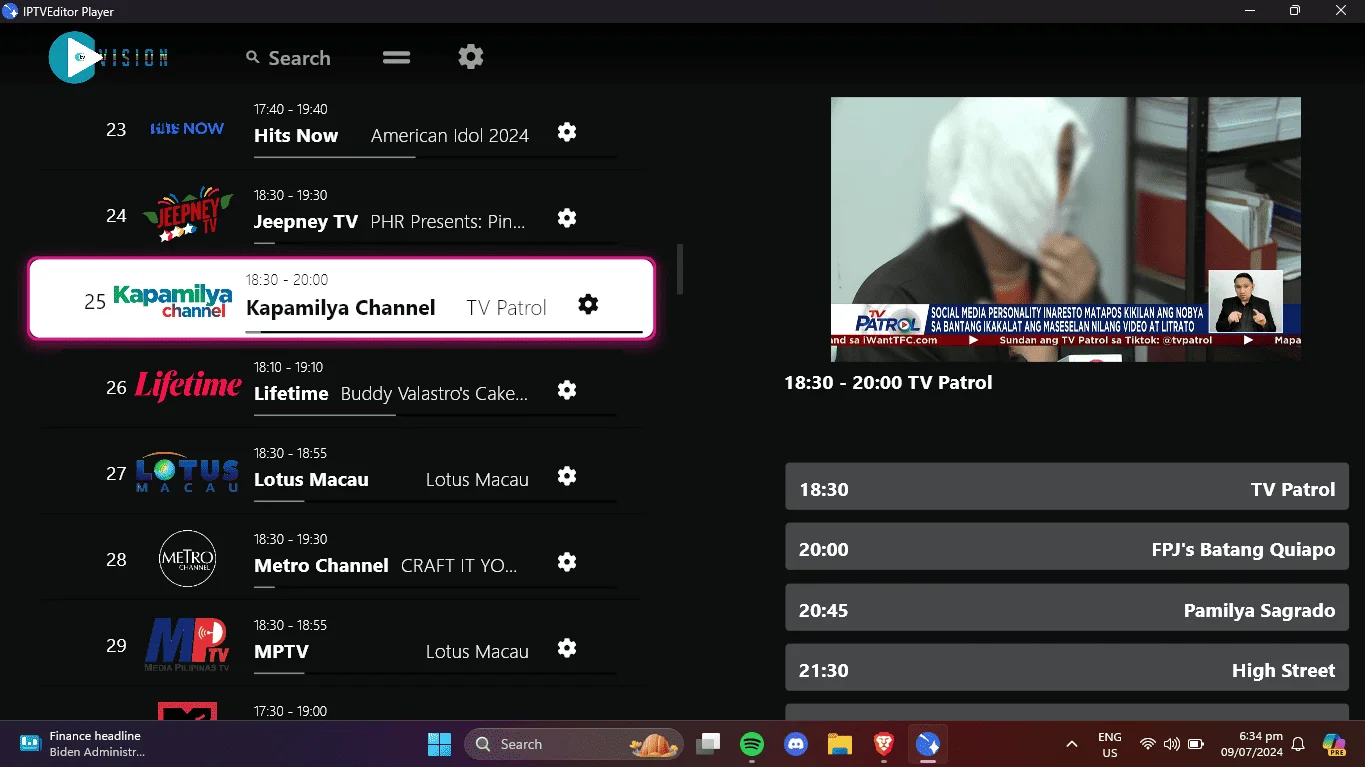Click CRAFT IT YO... program title
Viewport: 1365px width, 767px height.
[459, 566]
